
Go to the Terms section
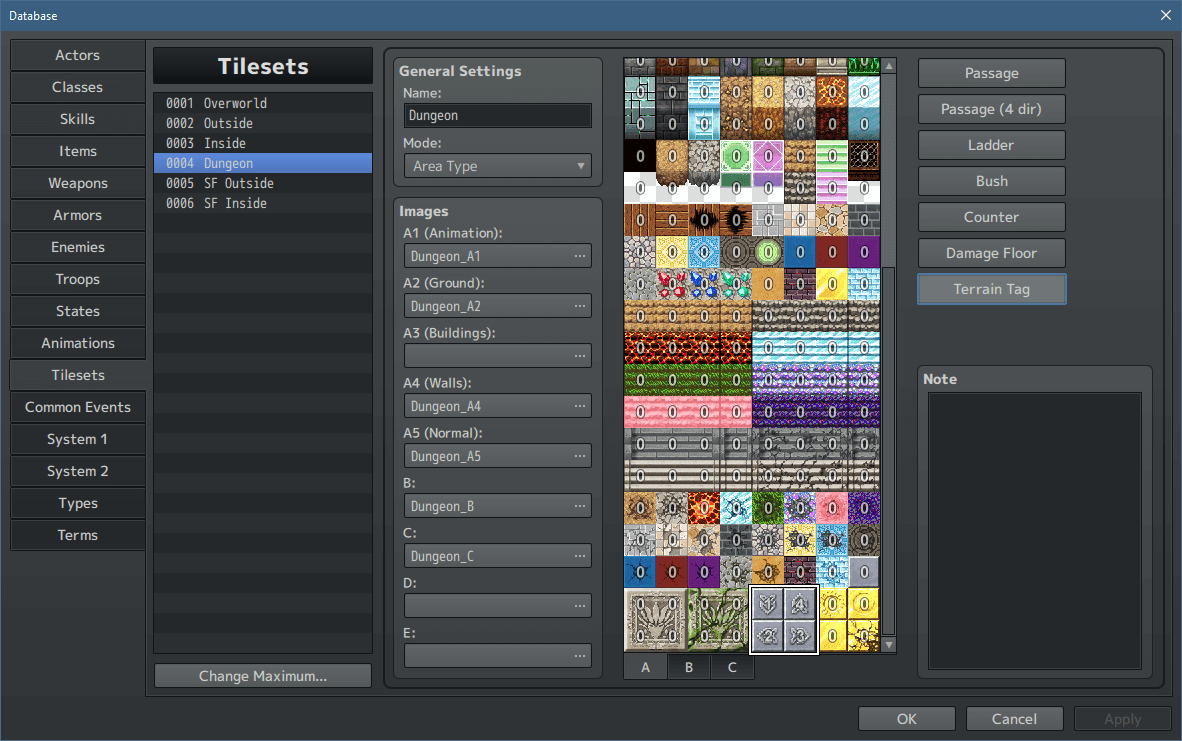tap(78, 535)
